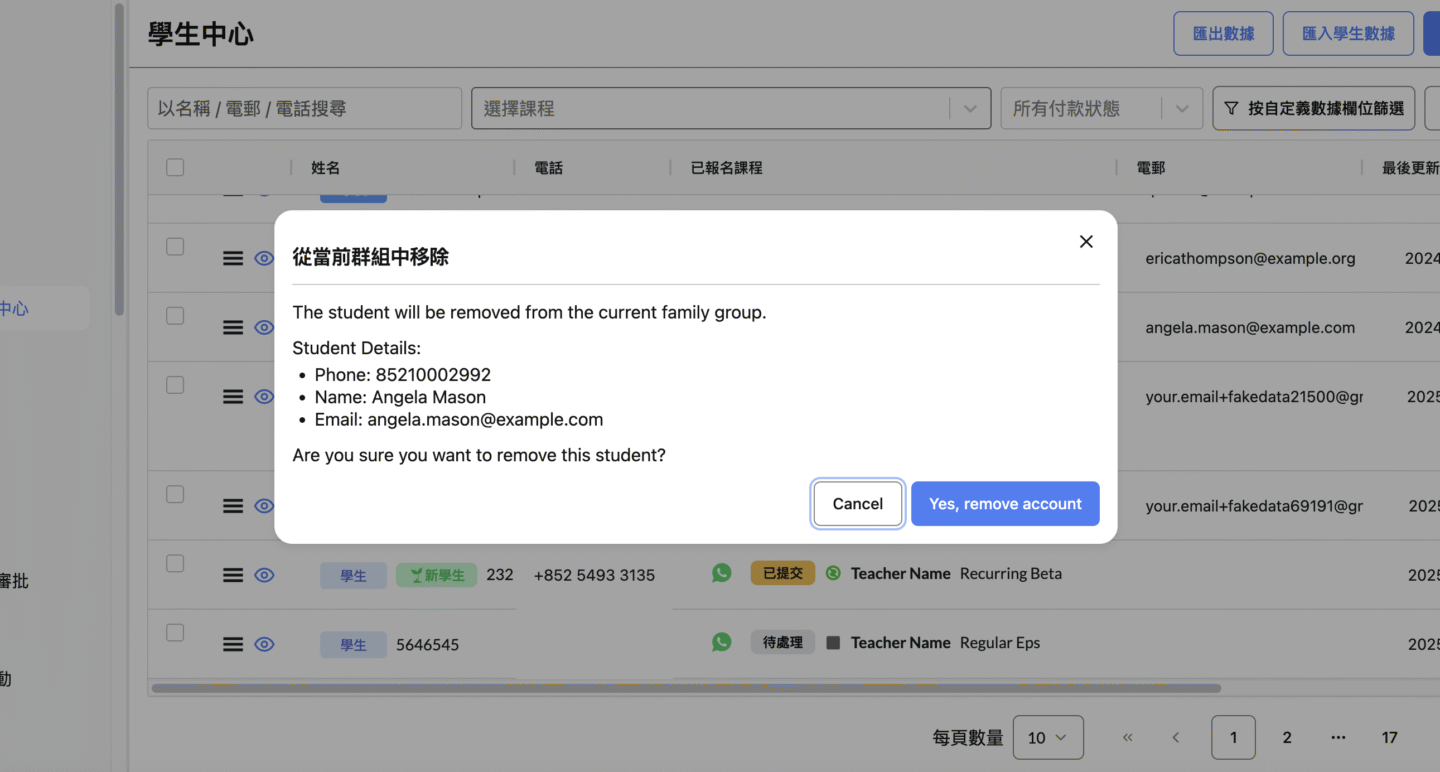Open hamburger menu for student 5646545
The height and width of the screenshot is (772, 1440).
[x=233, y=645]
